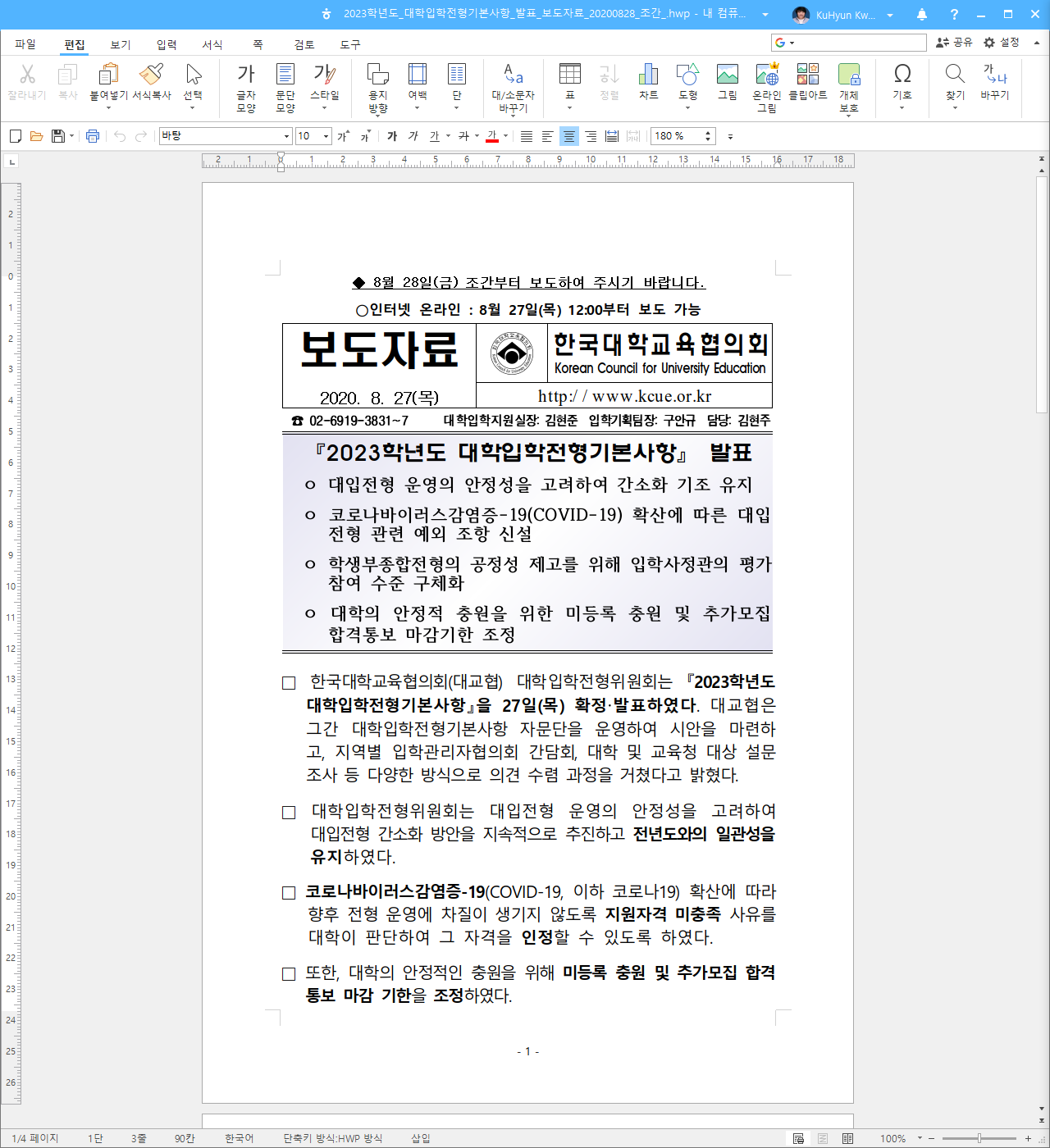Print the document via printer icon

93,136
